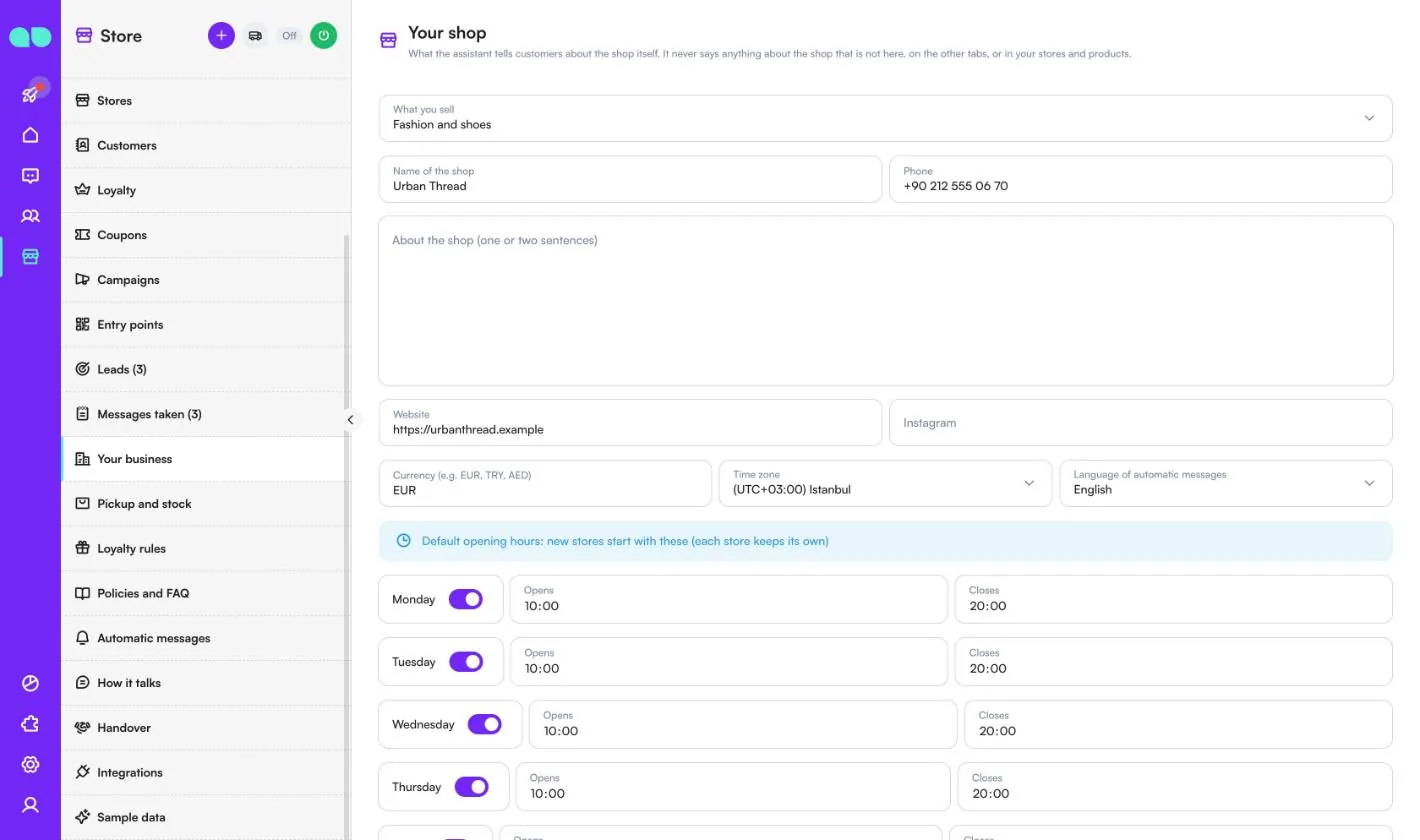Click the purple plus button beside Store
Screen dimensions: 1420x840
221,35
